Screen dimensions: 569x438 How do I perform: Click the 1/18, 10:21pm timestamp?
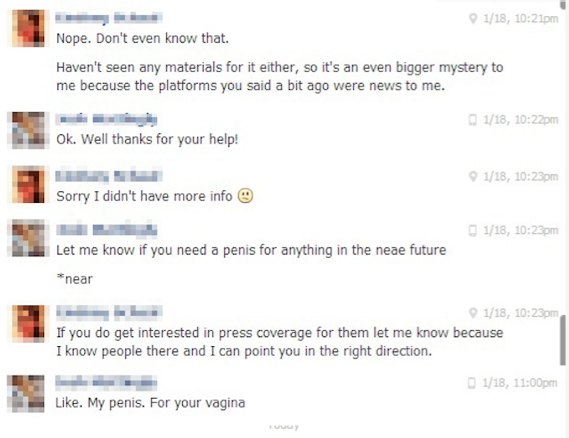(x=521, y=18)
